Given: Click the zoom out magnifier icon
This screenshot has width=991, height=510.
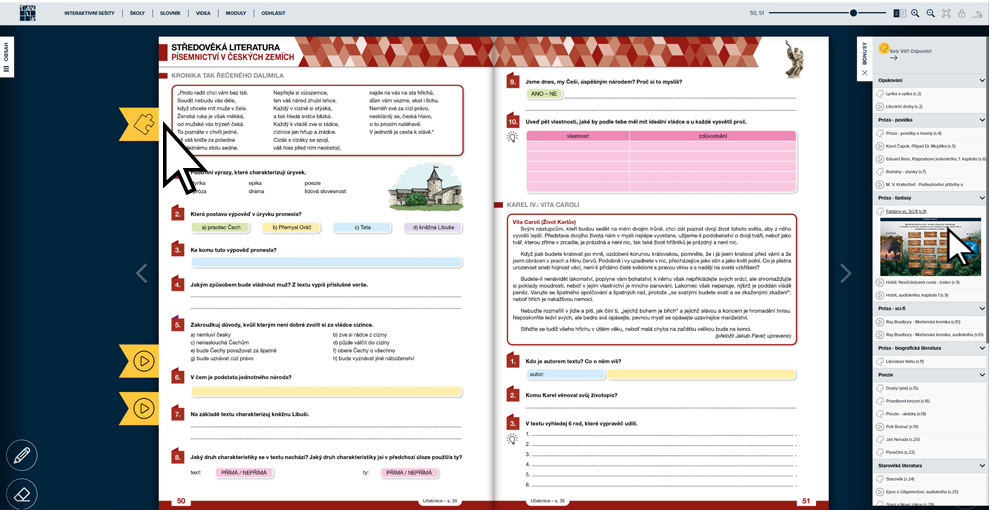Looking at the screenshot, I should 930,13.
